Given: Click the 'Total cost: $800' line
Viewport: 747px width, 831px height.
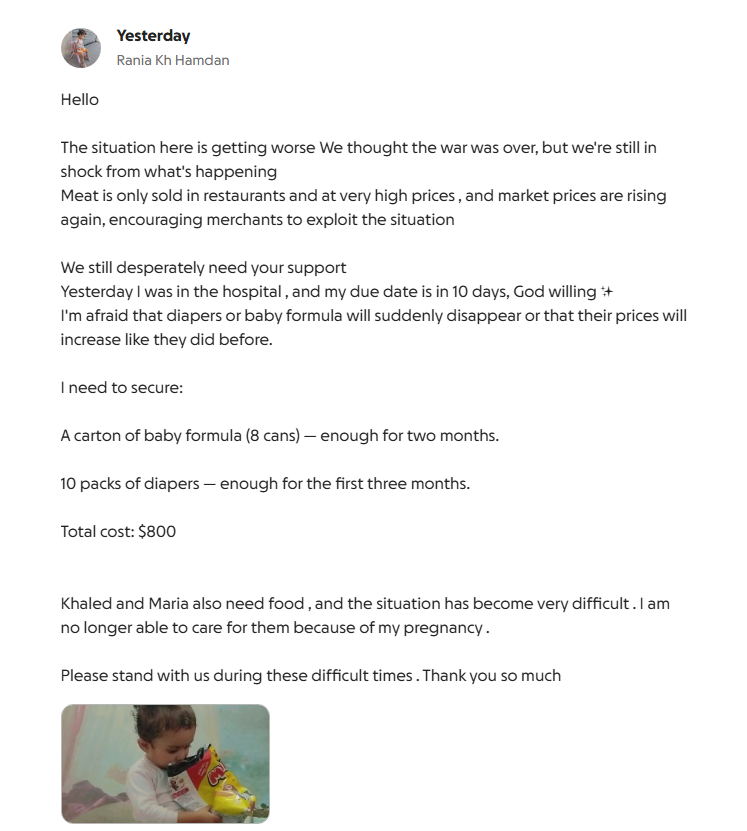Looking at the screenshot, I should (118, 532).
